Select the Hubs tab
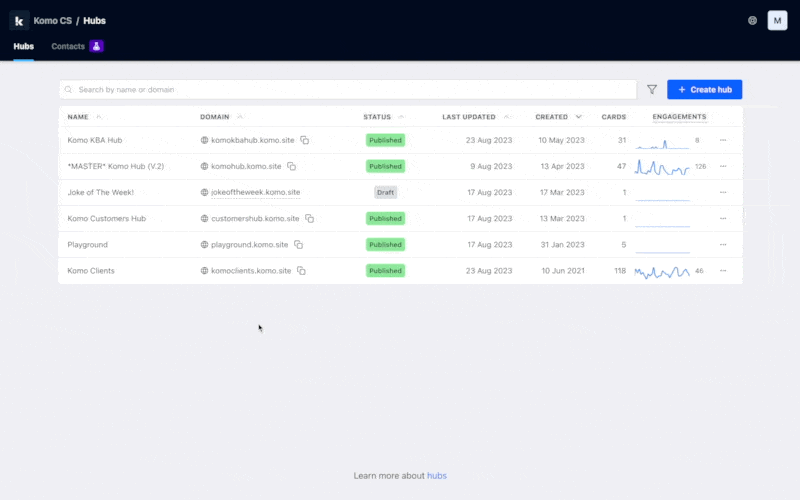The width and height of the screenshot is (800, 500). click(23, 46)
